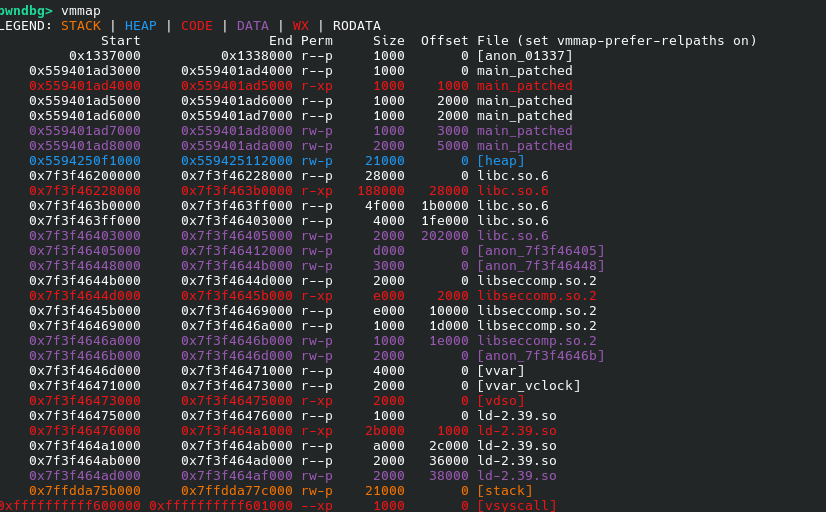The height and width of the screenshot is (512, 826).
Task: Click the [vvar_vclock] mapping name
Action: [529, 386]
